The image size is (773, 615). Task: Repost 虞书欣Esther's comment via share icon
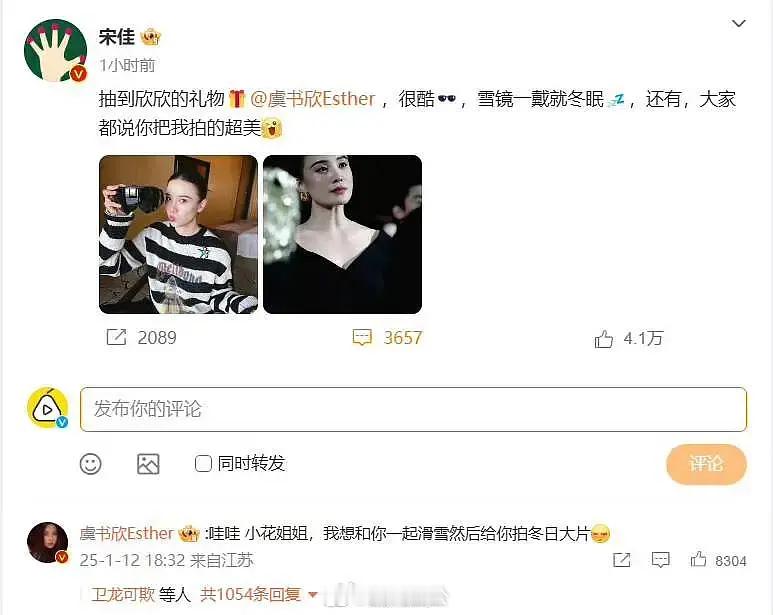tap(621, 560)
